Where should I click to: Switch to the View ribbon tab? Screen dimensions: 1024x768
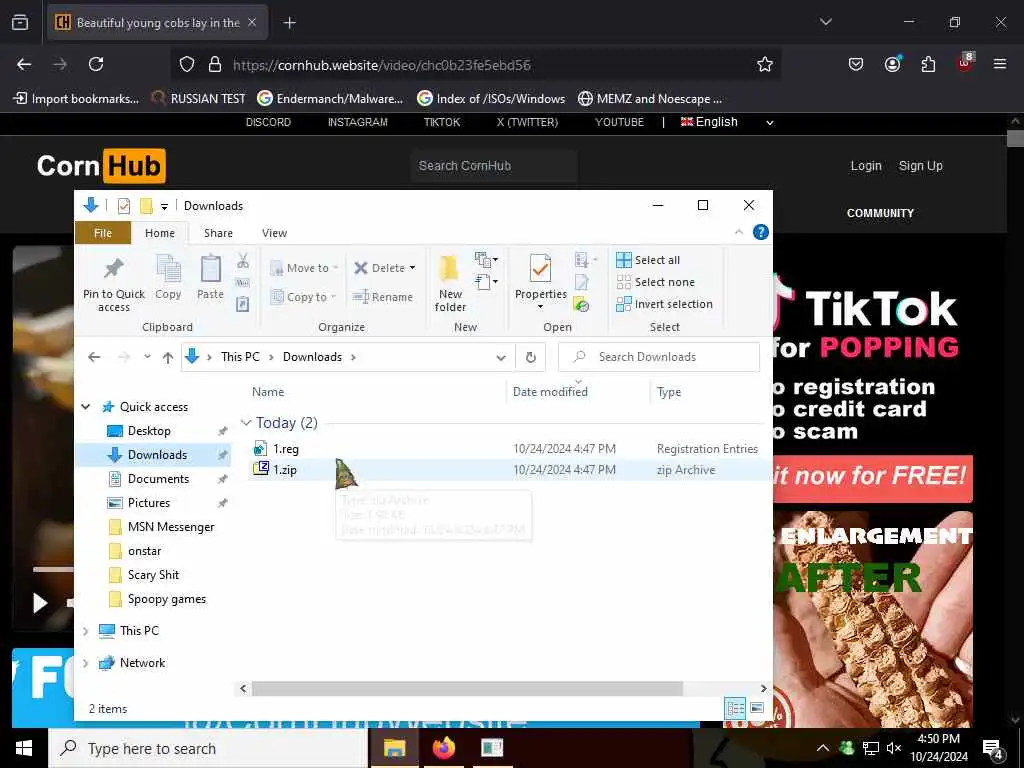click(274, 233)
